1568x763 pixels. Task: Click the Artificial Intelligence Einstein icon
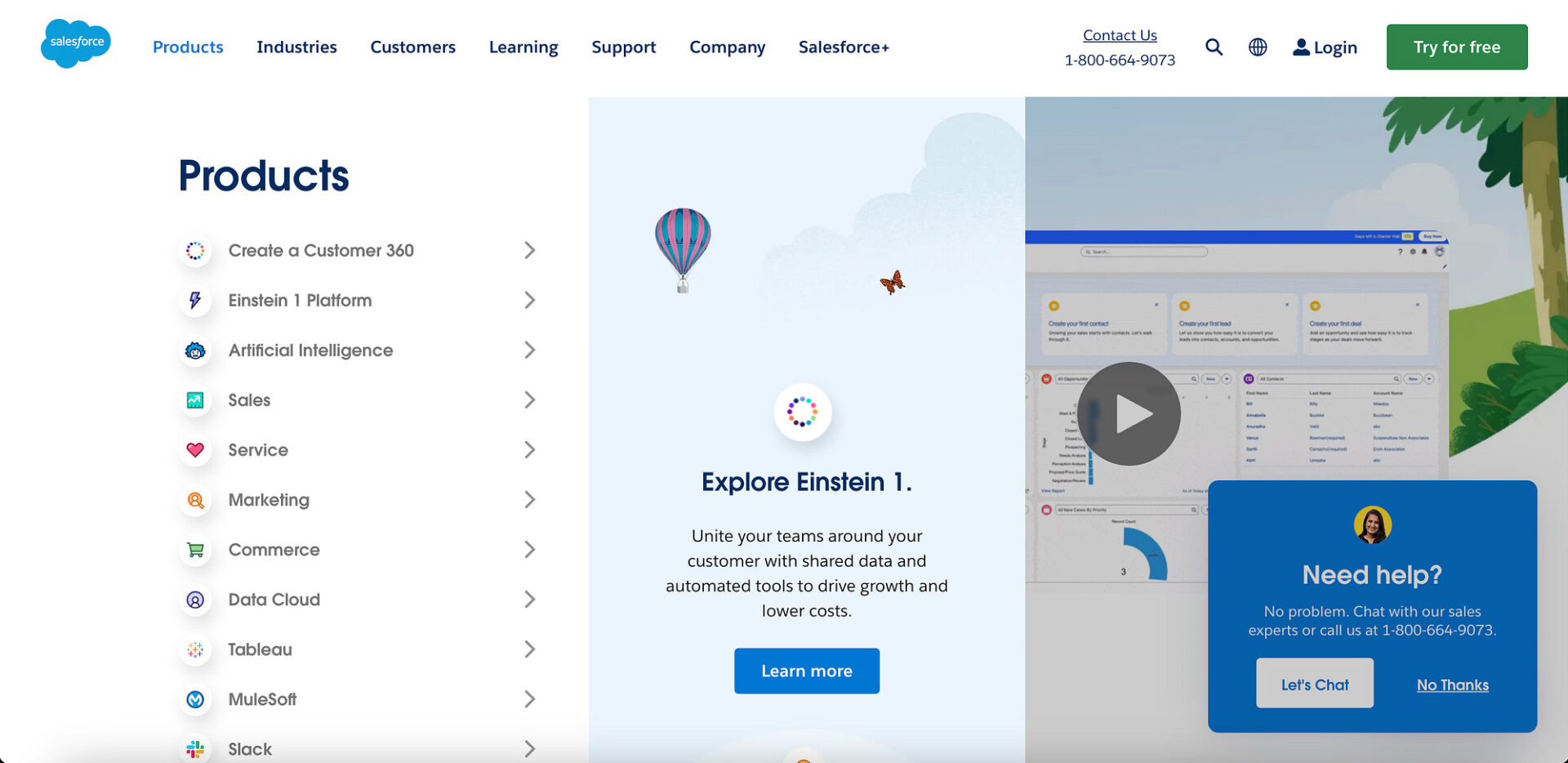(x=195, y=350)
